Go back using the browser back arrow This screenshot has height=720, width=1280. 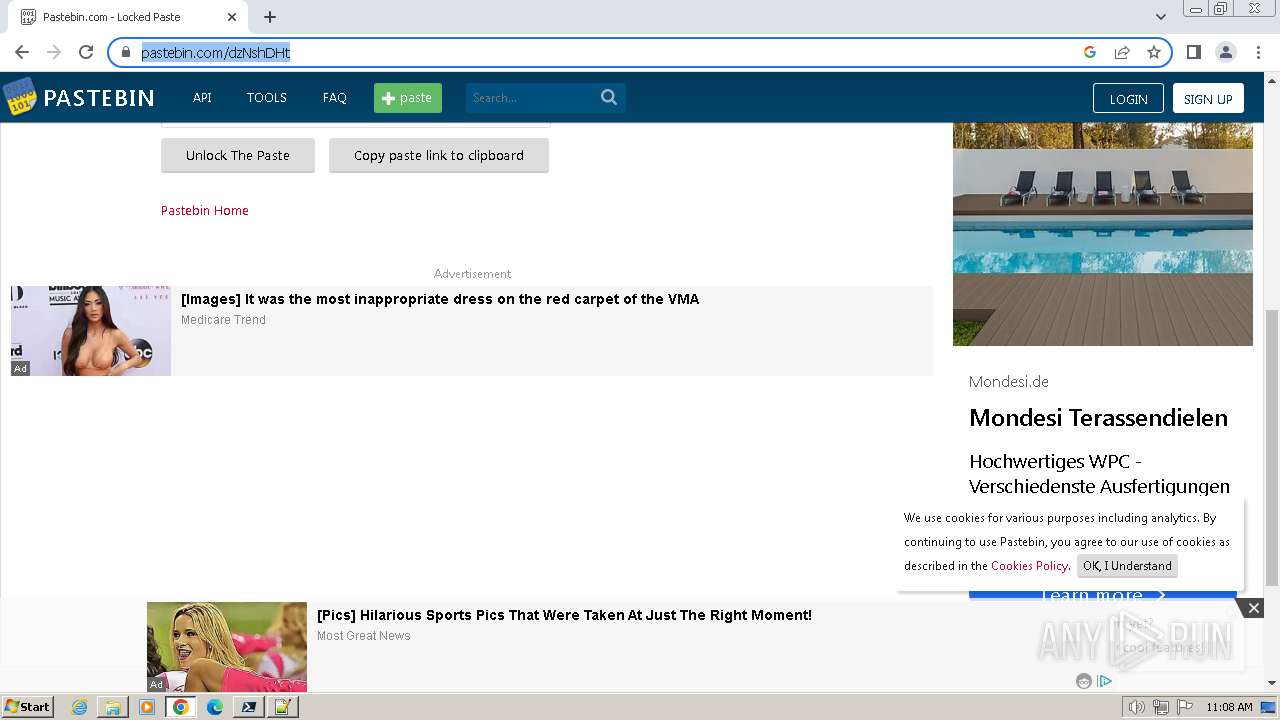[22, 52]
